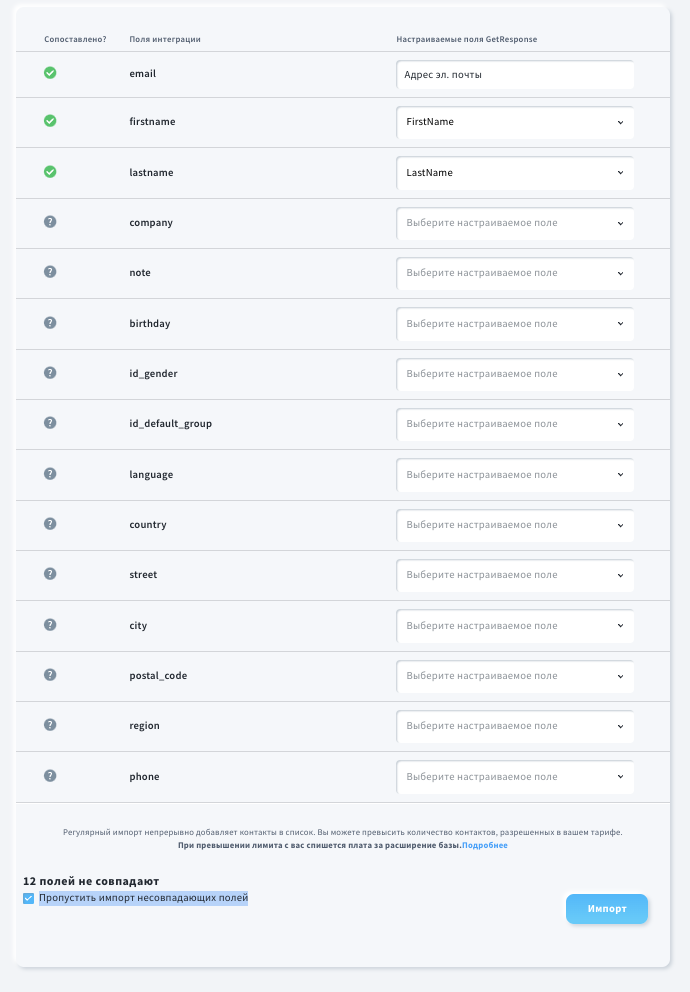Viewport: 690px width, 992px height.
Task: Click the green matched checkmark for email
Action: [50, 73]
